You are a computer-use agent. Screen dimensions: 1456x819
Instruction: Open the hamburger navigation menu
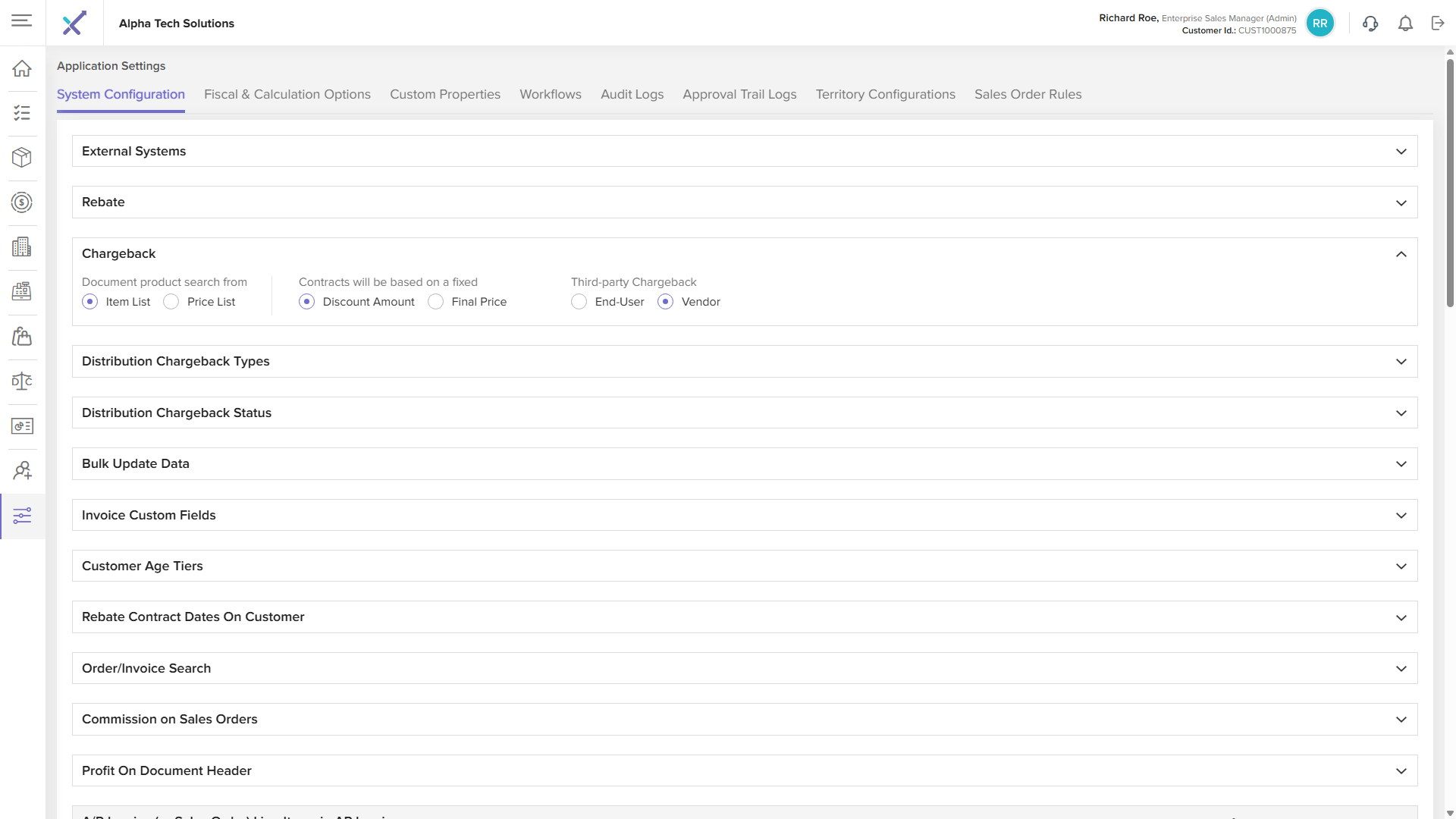pyautogui.click(x=22, y=20)
